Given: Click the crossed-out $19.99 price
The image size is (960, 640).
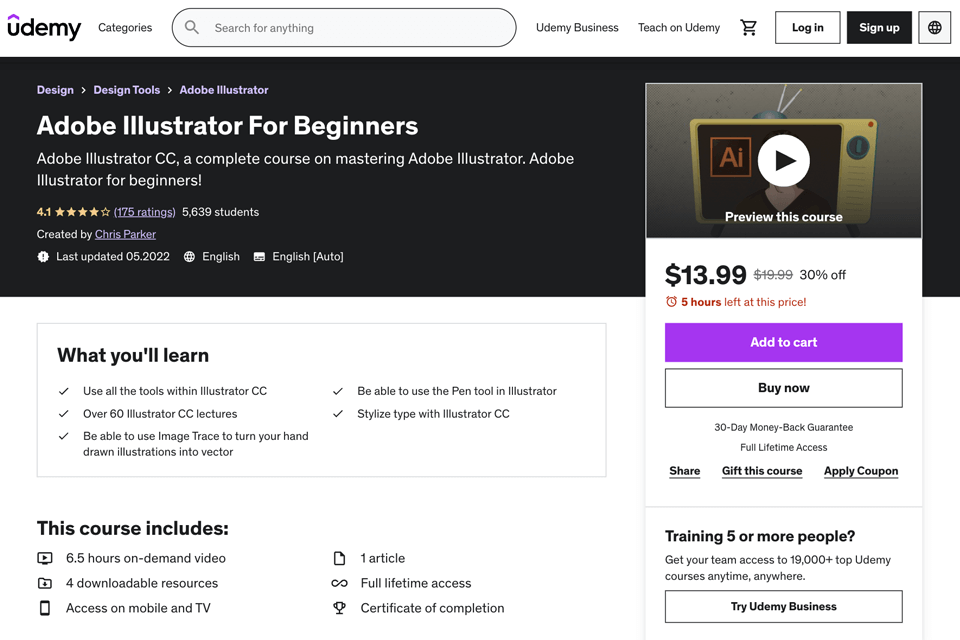Looking at the screenshot, I should coord(773,275).
